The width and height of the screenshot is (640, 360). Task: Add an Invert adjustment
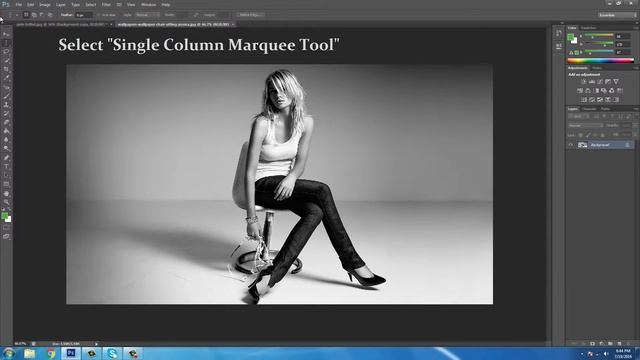coord(584,100)
